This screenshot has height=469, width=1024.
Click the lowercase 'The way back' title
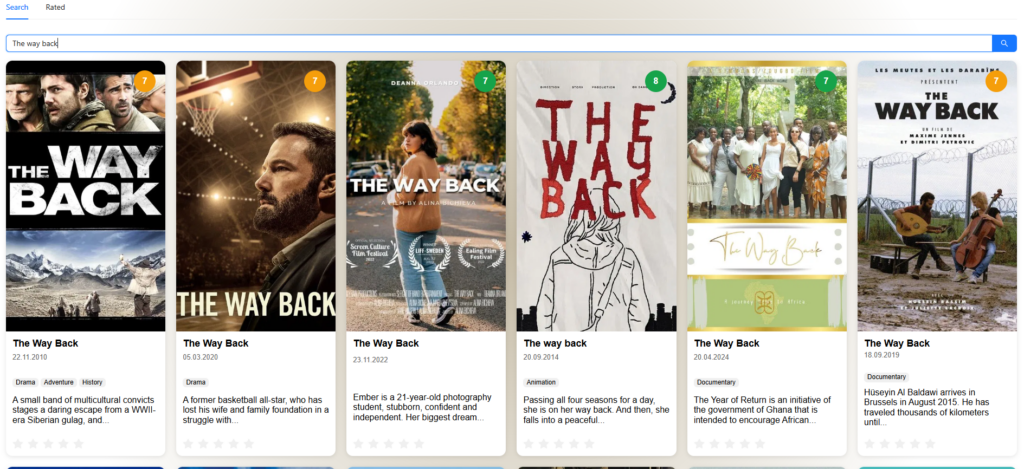point(555,343)
